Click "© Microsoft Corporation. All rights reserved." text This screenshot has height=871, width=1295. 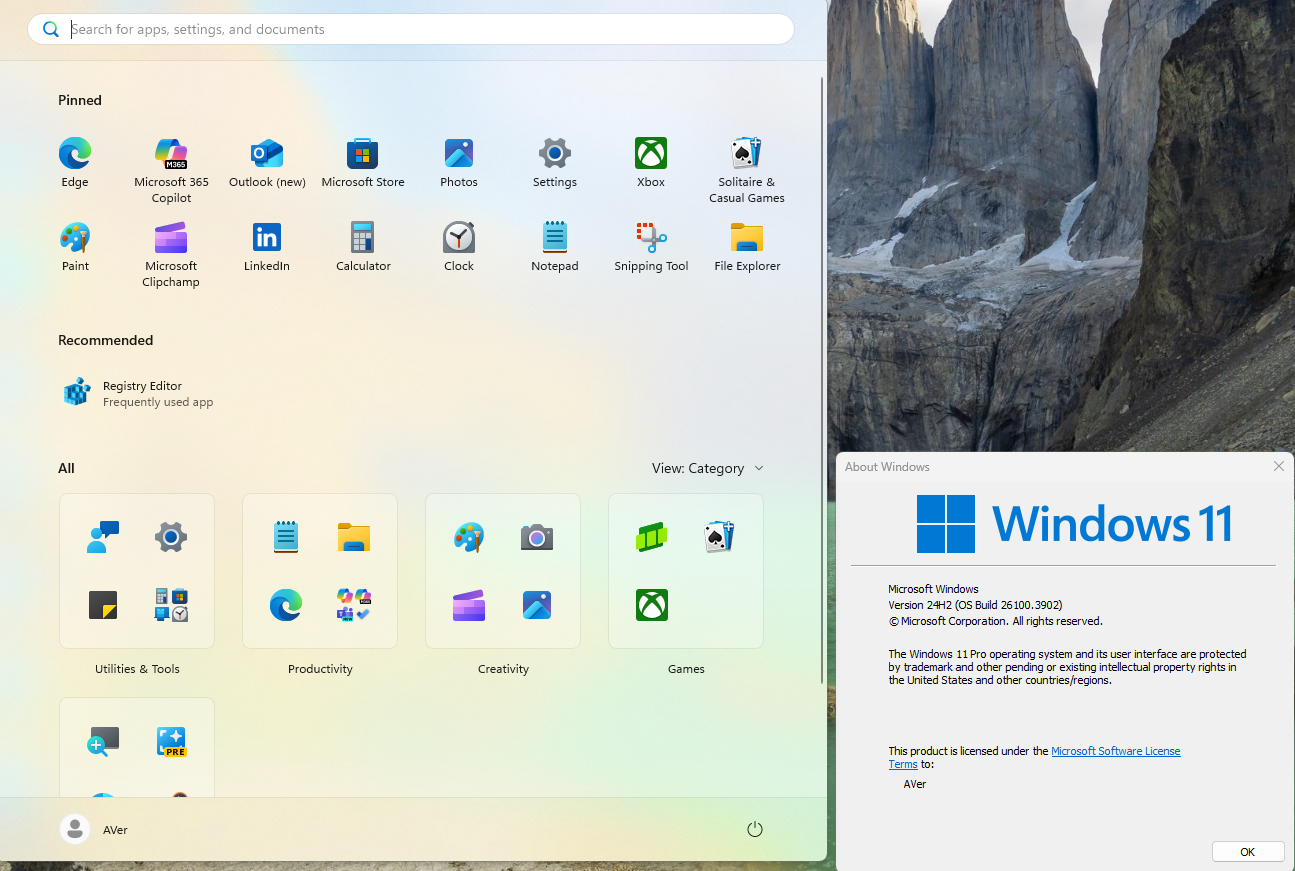point(996,621)
